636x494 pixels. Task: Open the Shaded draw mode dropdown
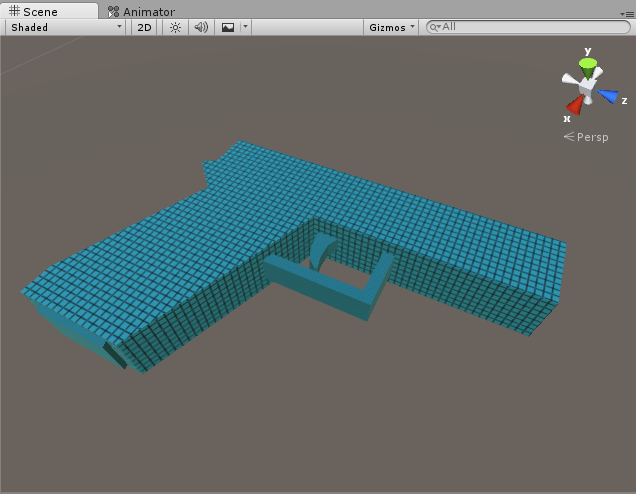point(65,27)
